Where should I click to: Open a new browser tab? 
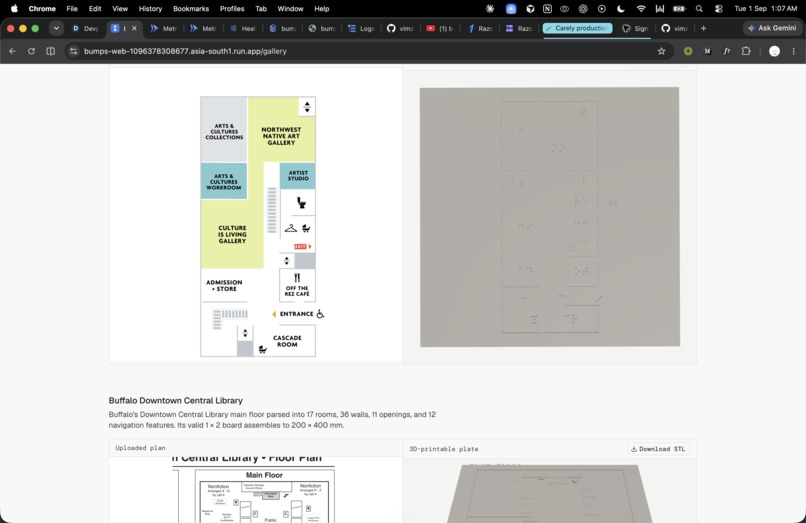tap(703, 28)
